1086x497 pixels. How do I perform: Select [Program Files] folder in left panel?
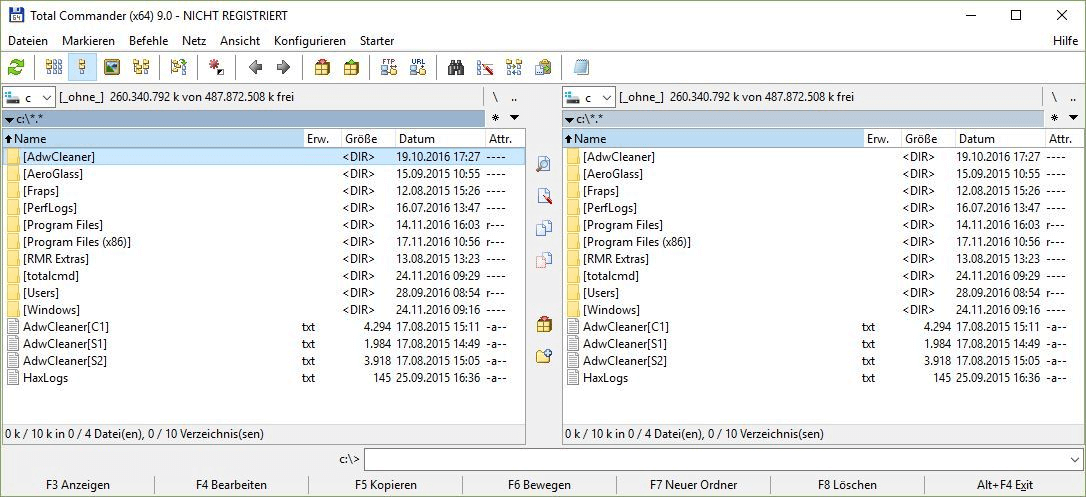(264, 225)
